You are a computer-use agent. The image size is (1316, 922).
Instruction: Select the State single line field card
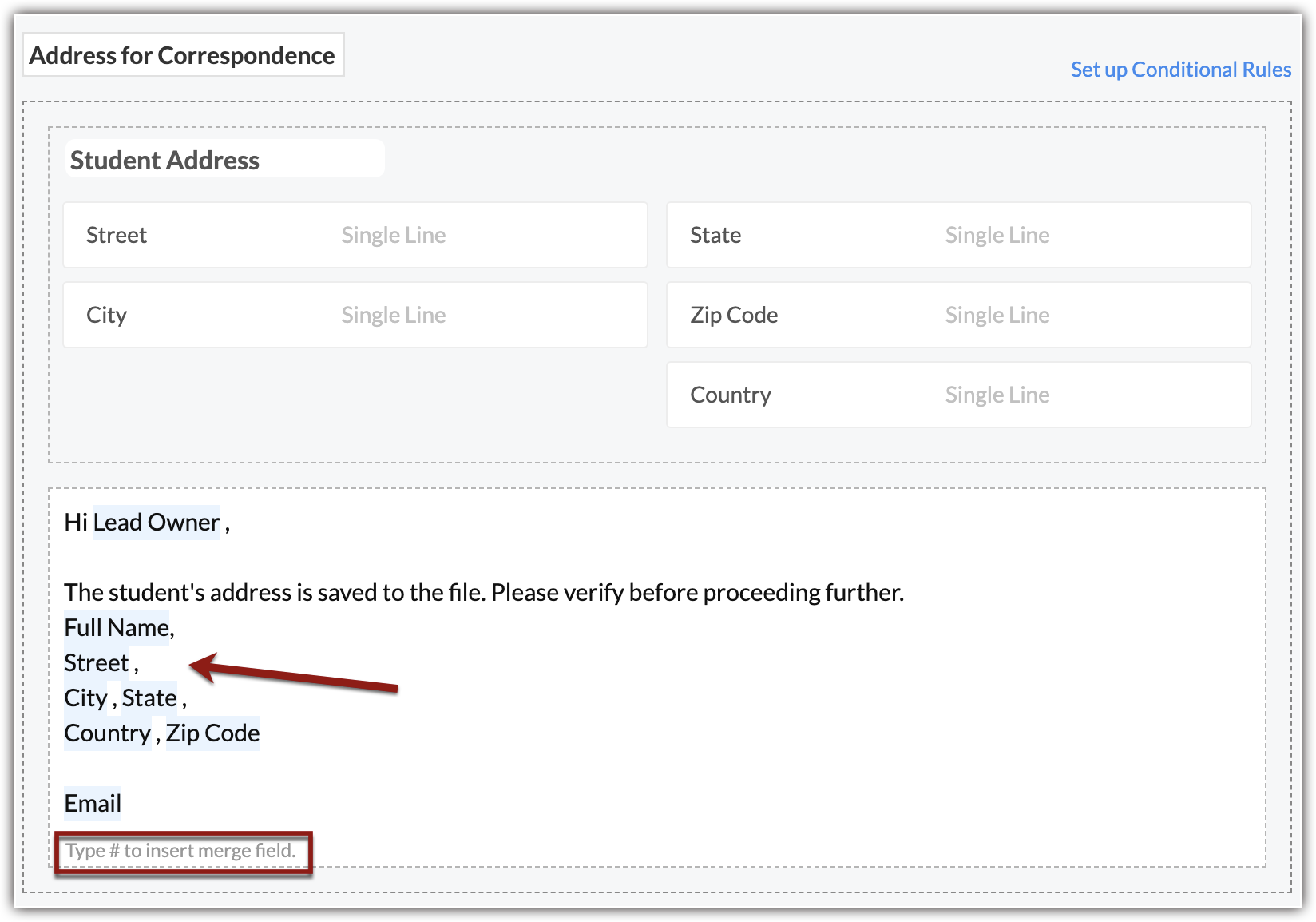pos(958,235)
